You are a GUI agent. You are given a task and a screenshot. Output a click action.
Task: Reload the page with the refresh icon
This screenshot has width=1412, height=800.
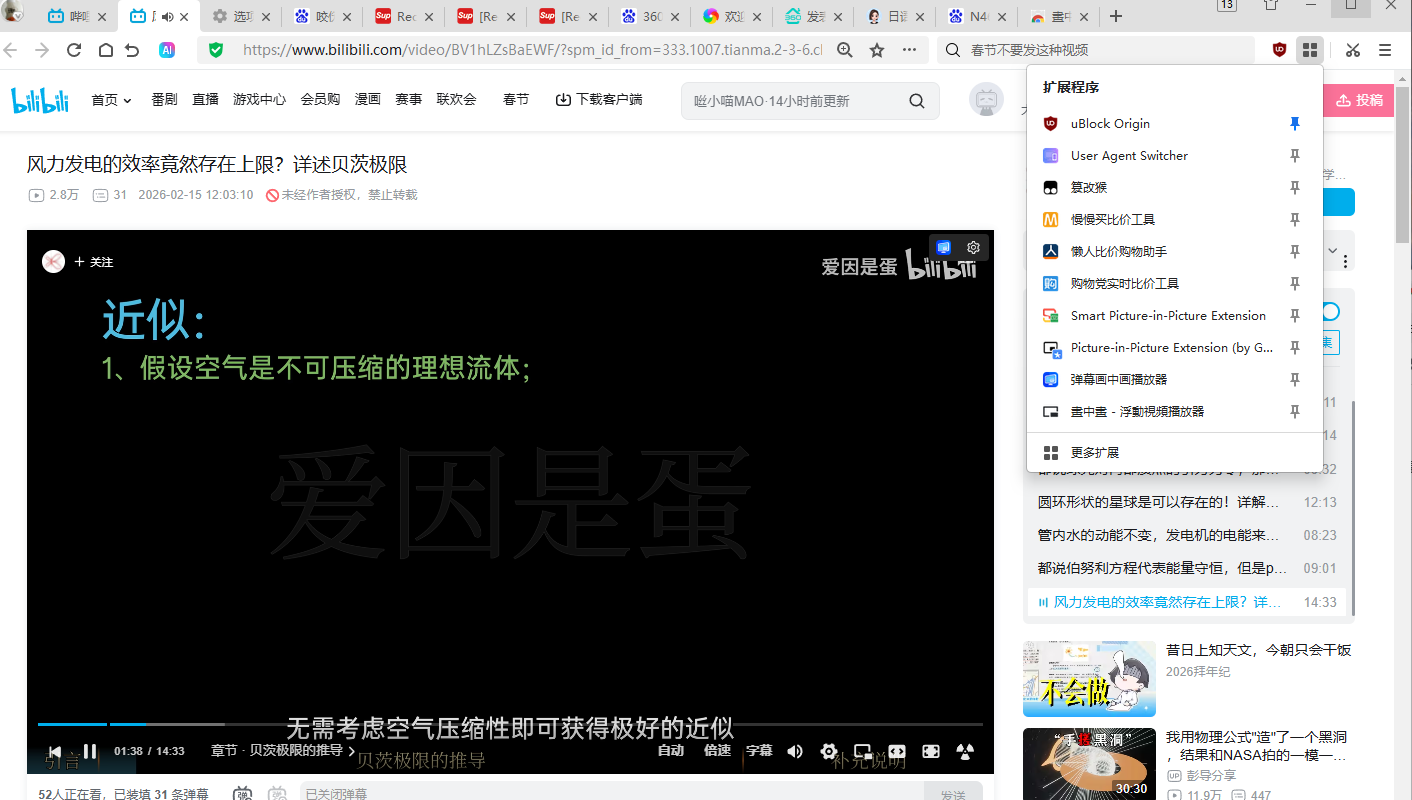pyautogui.click(x=74, y=50)
